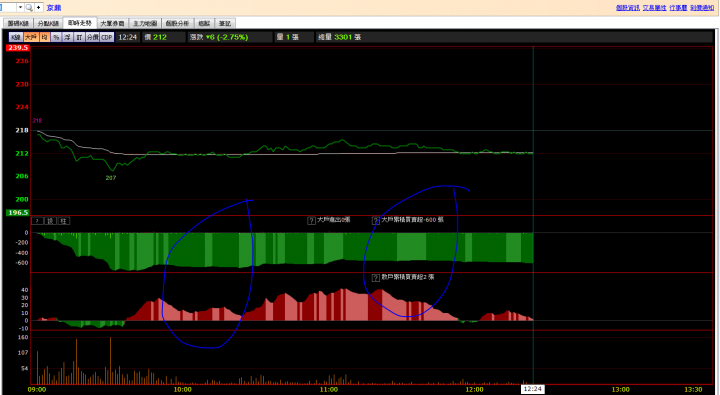Image resolution: width=720 pixels, height=395 pixels.
Task: Open the 筆記 notes tab
Action: 225,23
